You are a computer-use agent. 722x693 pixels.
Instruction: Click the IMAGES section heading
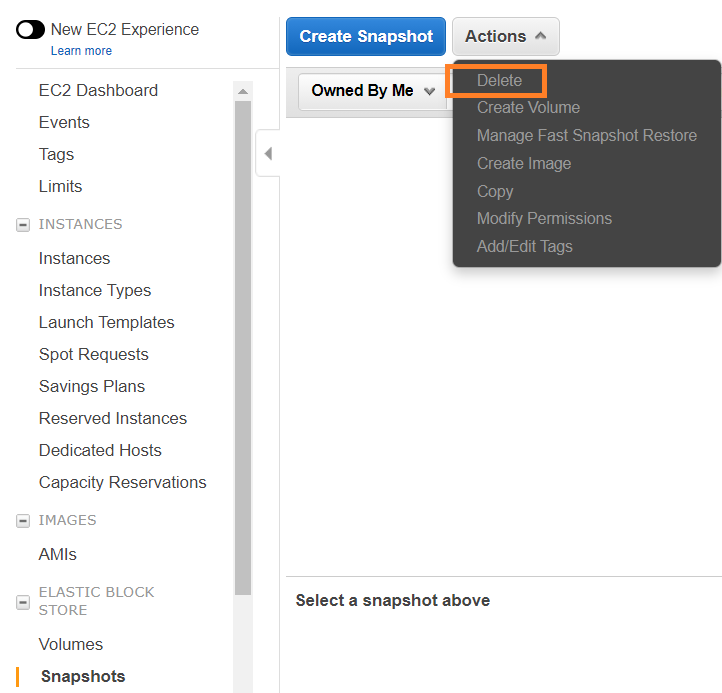pyautogui.click(x=67, y=520)
